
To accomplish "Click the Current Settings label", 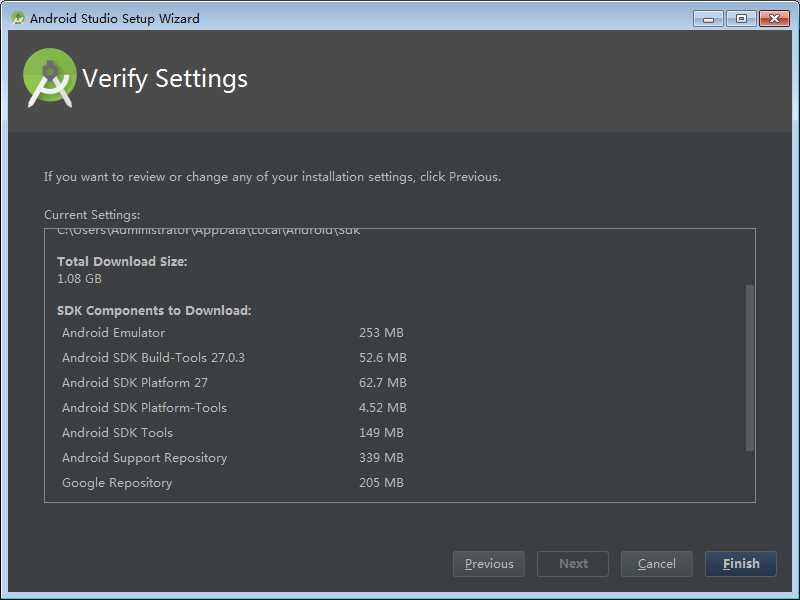I will (92, 215).
